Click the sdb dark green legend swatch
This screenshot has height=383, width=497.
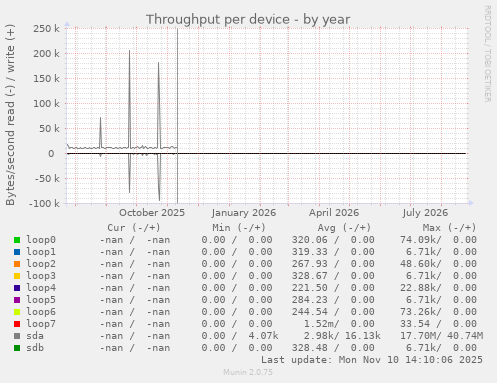point(17,348)
